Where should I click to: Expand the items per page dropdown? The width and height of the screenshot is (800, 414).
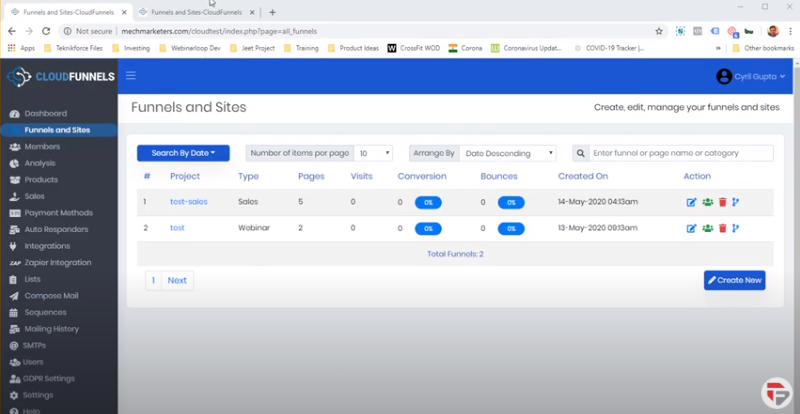pyautogui.click(x=374, y=153)
